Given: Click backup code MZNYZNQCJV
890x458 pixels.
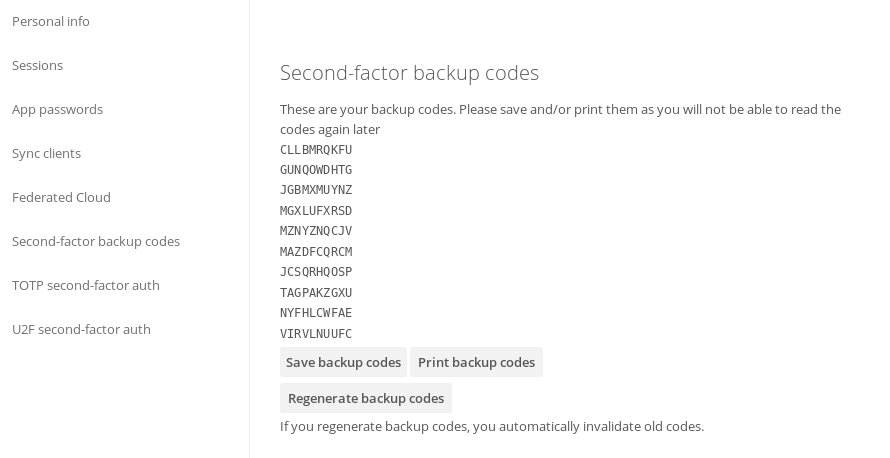Looking at the screenshot, I should pos(316,231).
